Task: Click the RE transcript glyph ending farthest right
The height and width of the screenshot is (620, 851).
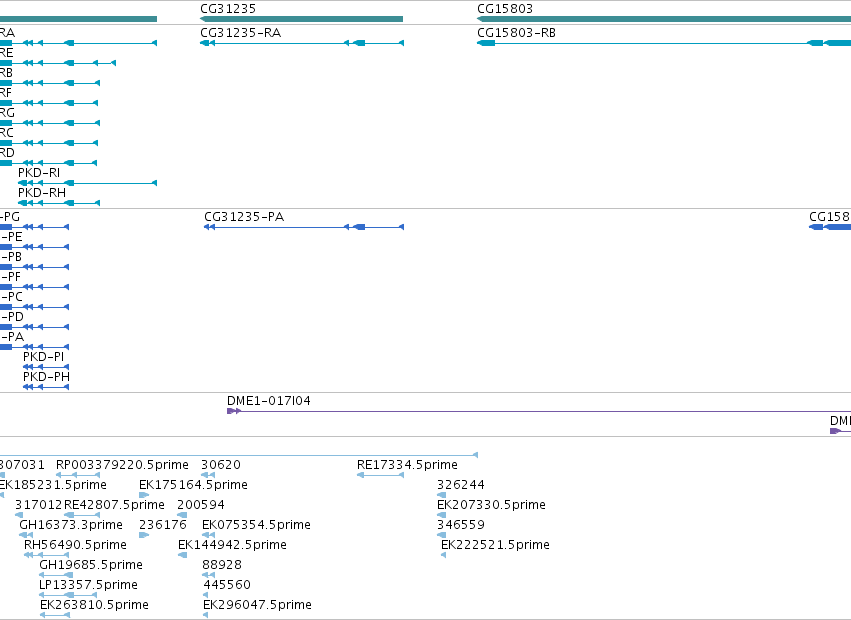Action: tap(58, 63)
